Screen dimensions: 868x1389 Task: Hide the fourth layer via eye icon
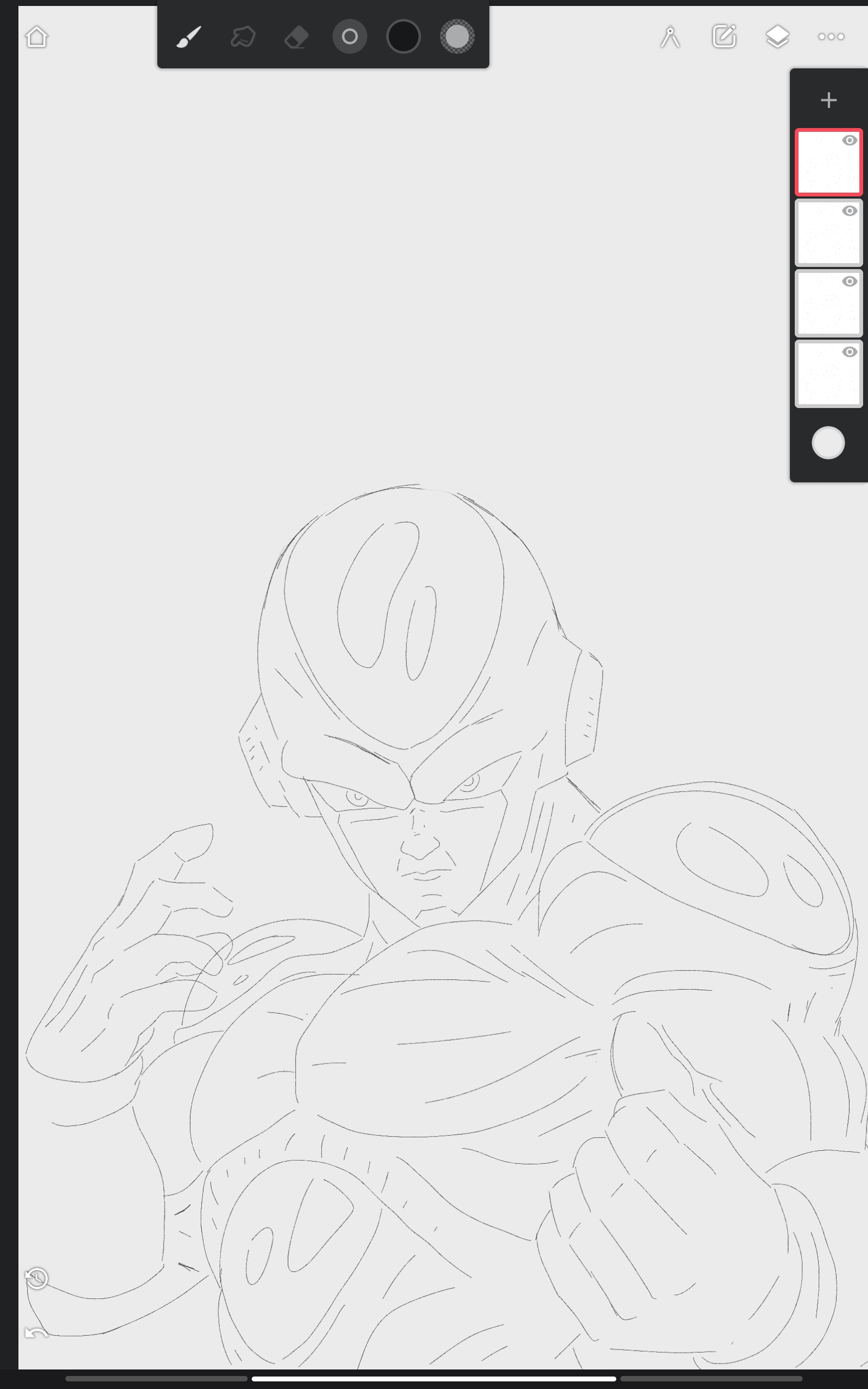(x=850, y=353)
